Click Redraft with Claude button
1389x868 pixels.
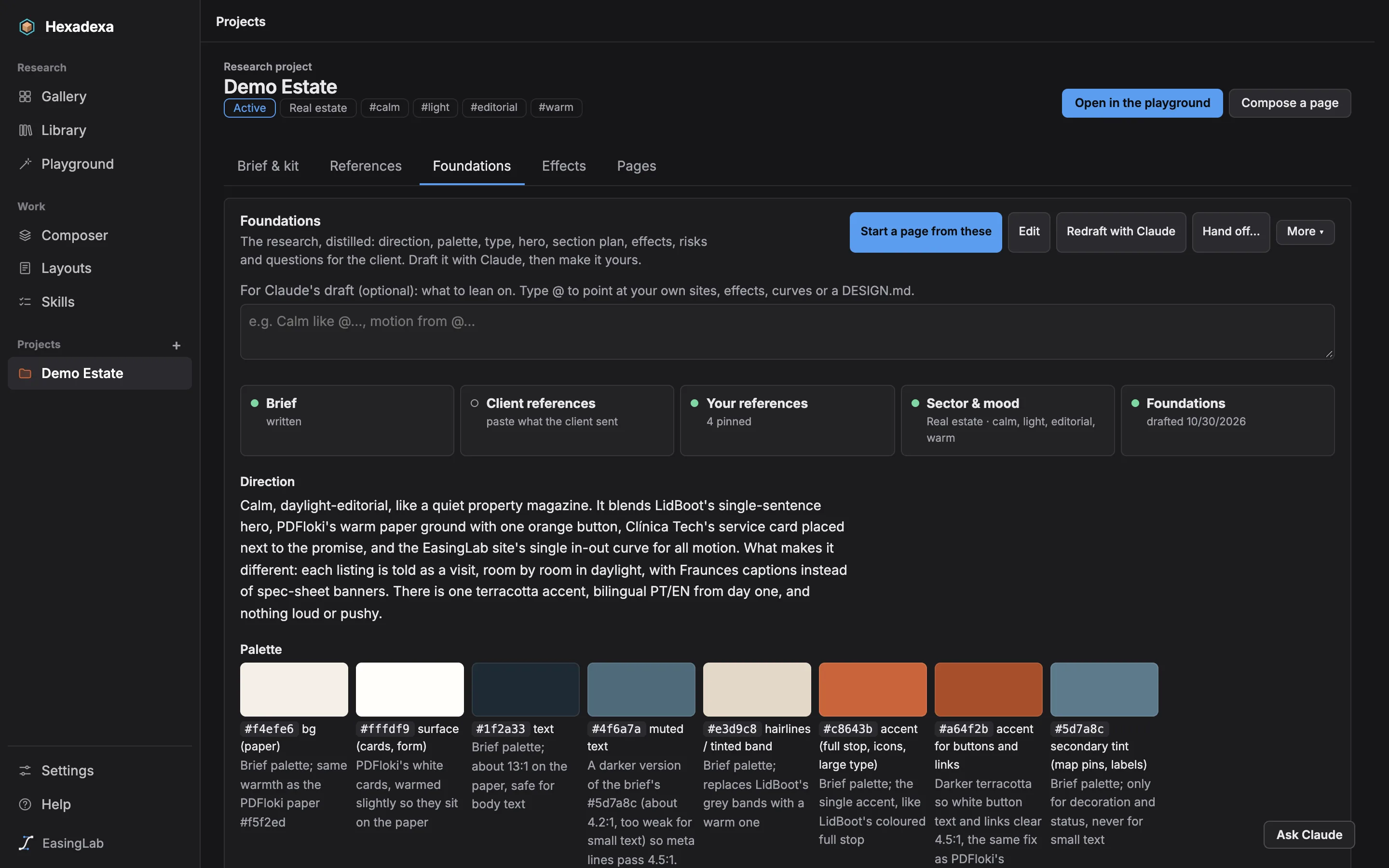(1121, 232)
